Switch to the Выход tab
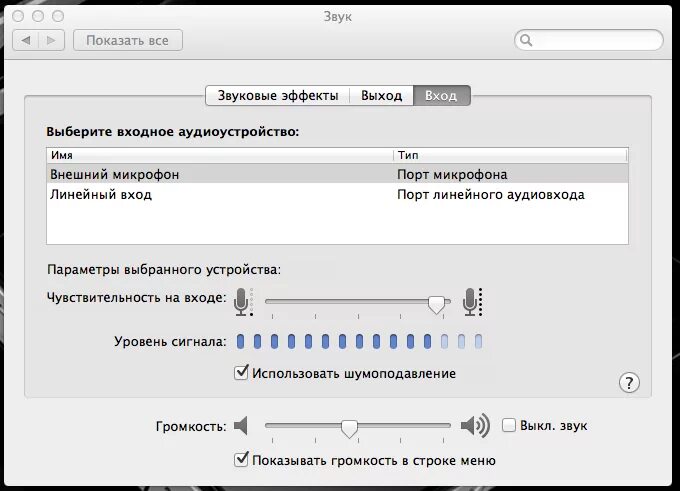Viewport: 680px width, 491px height. click(x=382, y=95)
